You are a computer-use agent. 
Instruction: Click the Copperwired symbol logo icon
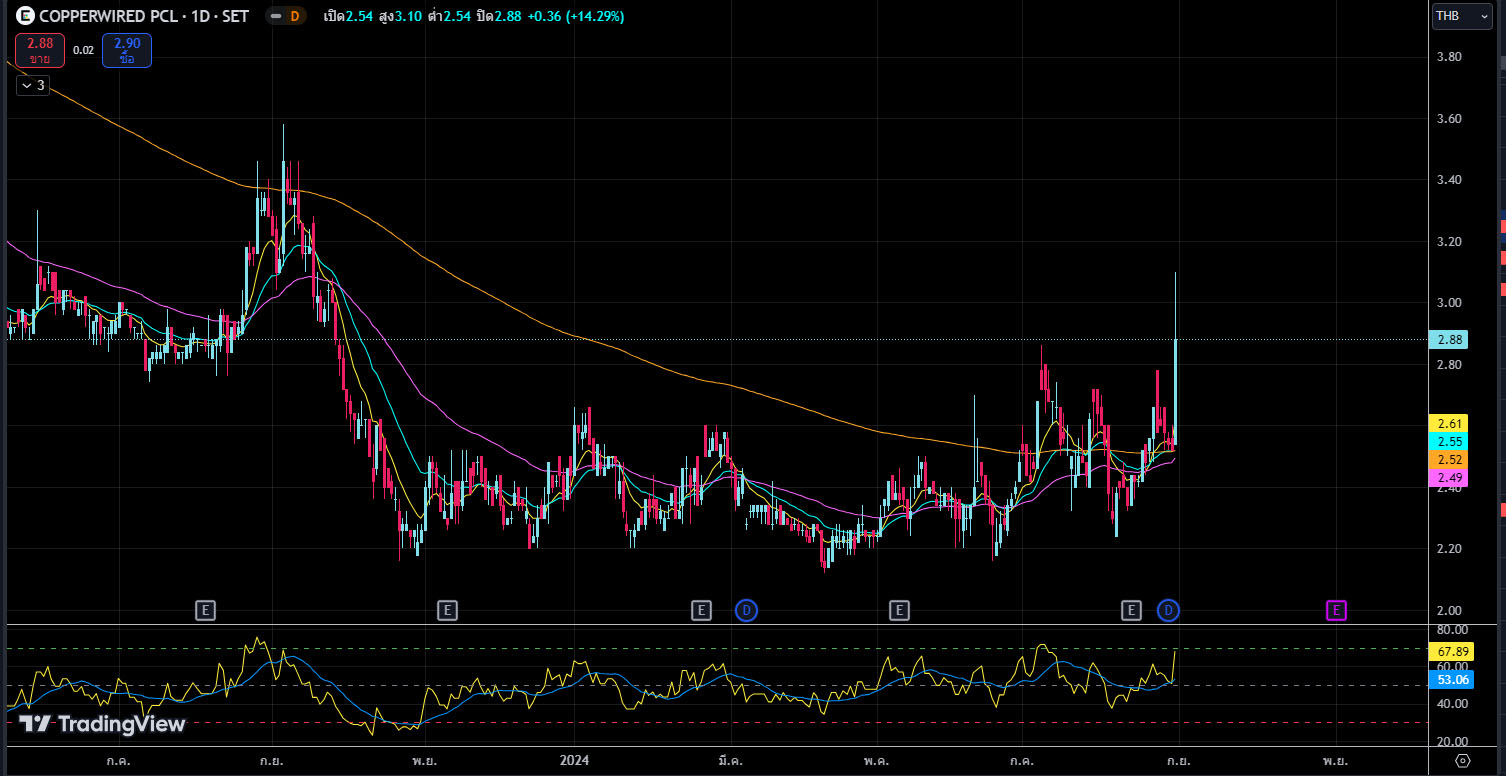(24, 16)
